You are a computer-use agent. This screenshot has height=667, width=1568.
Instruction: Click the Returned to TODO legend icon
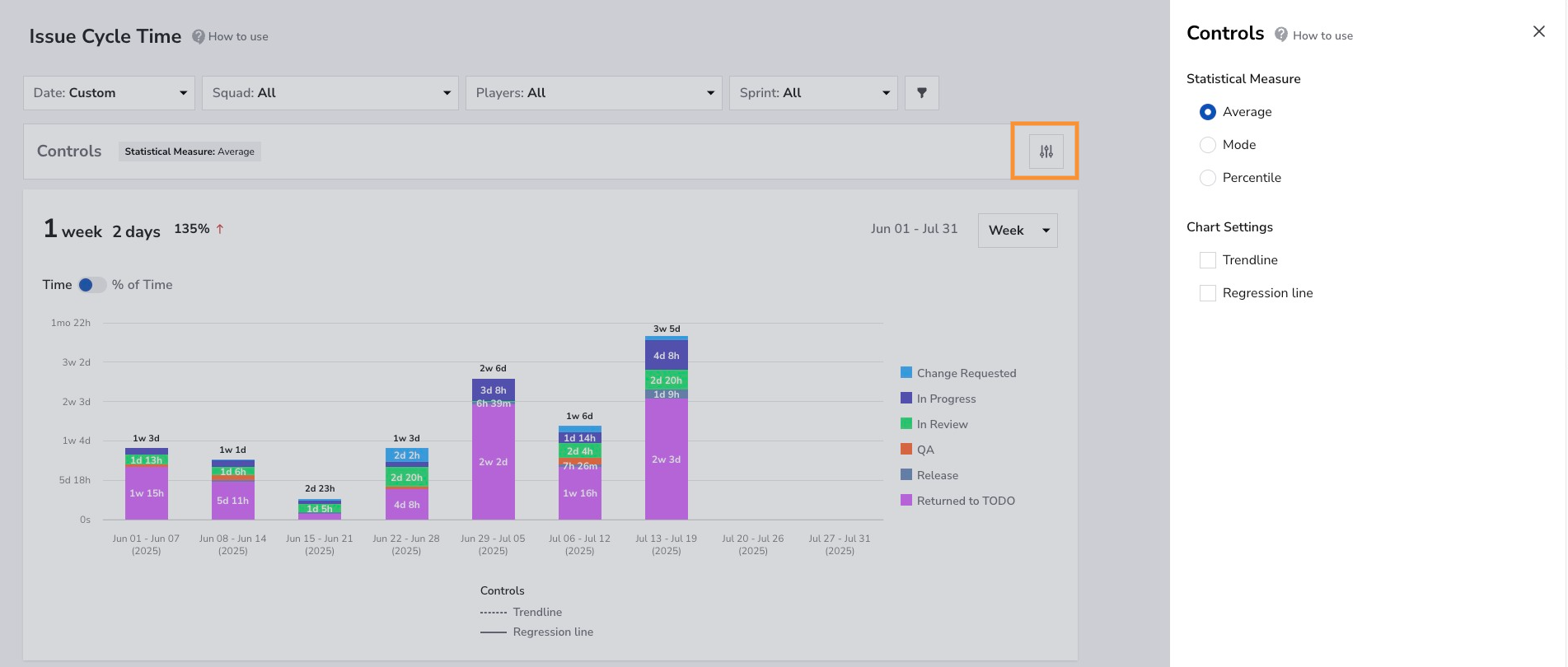coord(906,501)
